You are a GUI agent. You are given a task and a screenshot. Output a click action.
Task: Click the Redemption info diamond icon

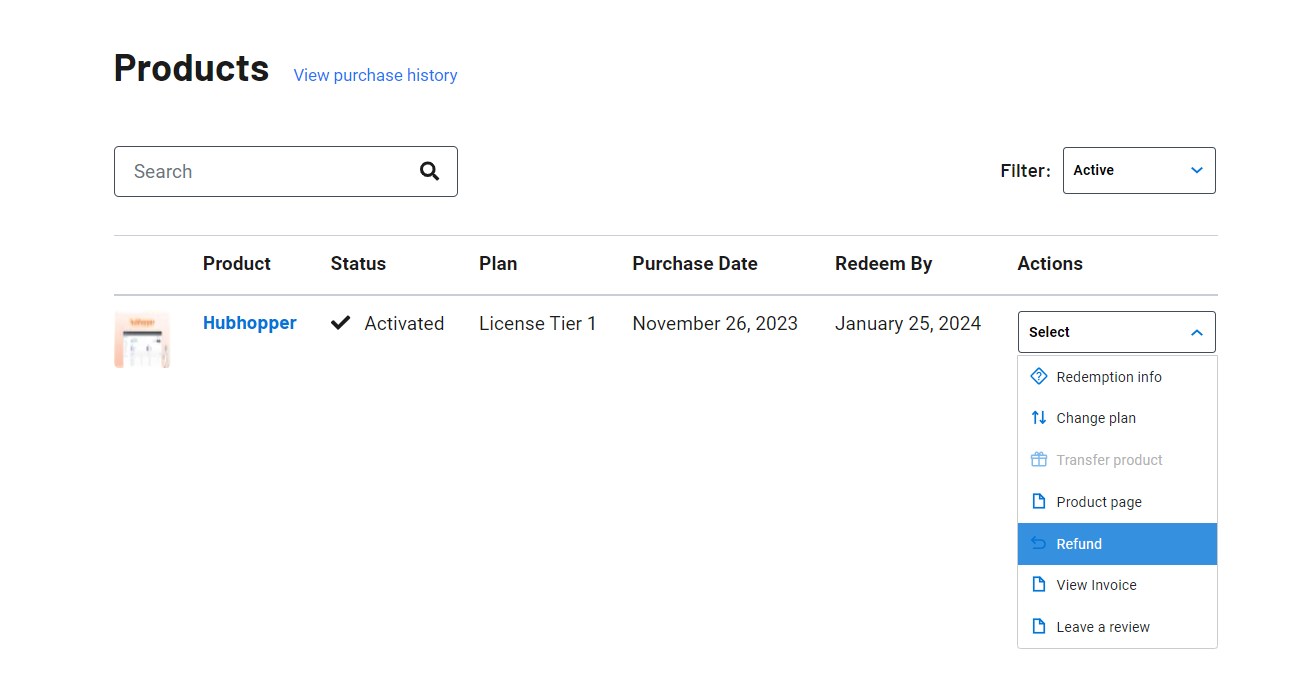1038,376
